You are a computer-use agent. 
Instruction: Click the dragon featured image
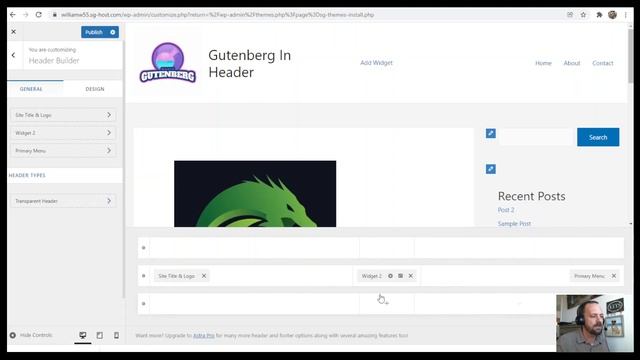point(255,194)
